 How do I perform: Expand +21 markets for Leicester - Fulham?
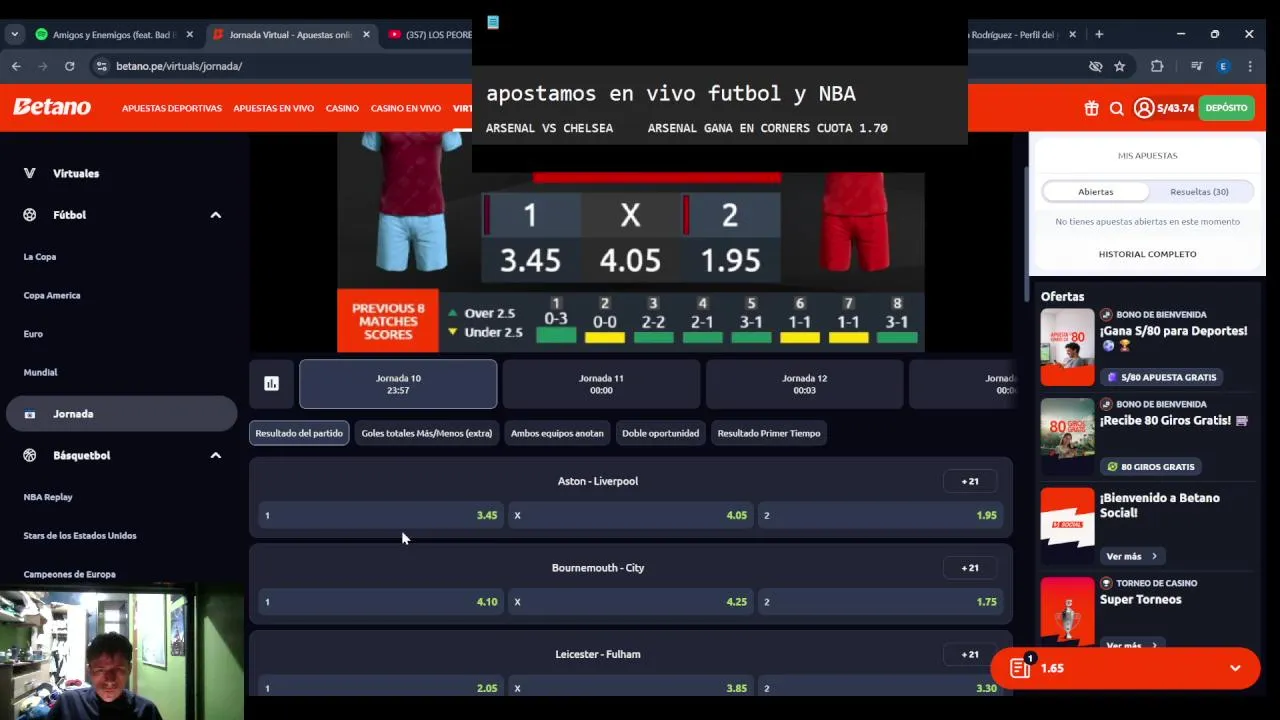(x=970, y=654)
